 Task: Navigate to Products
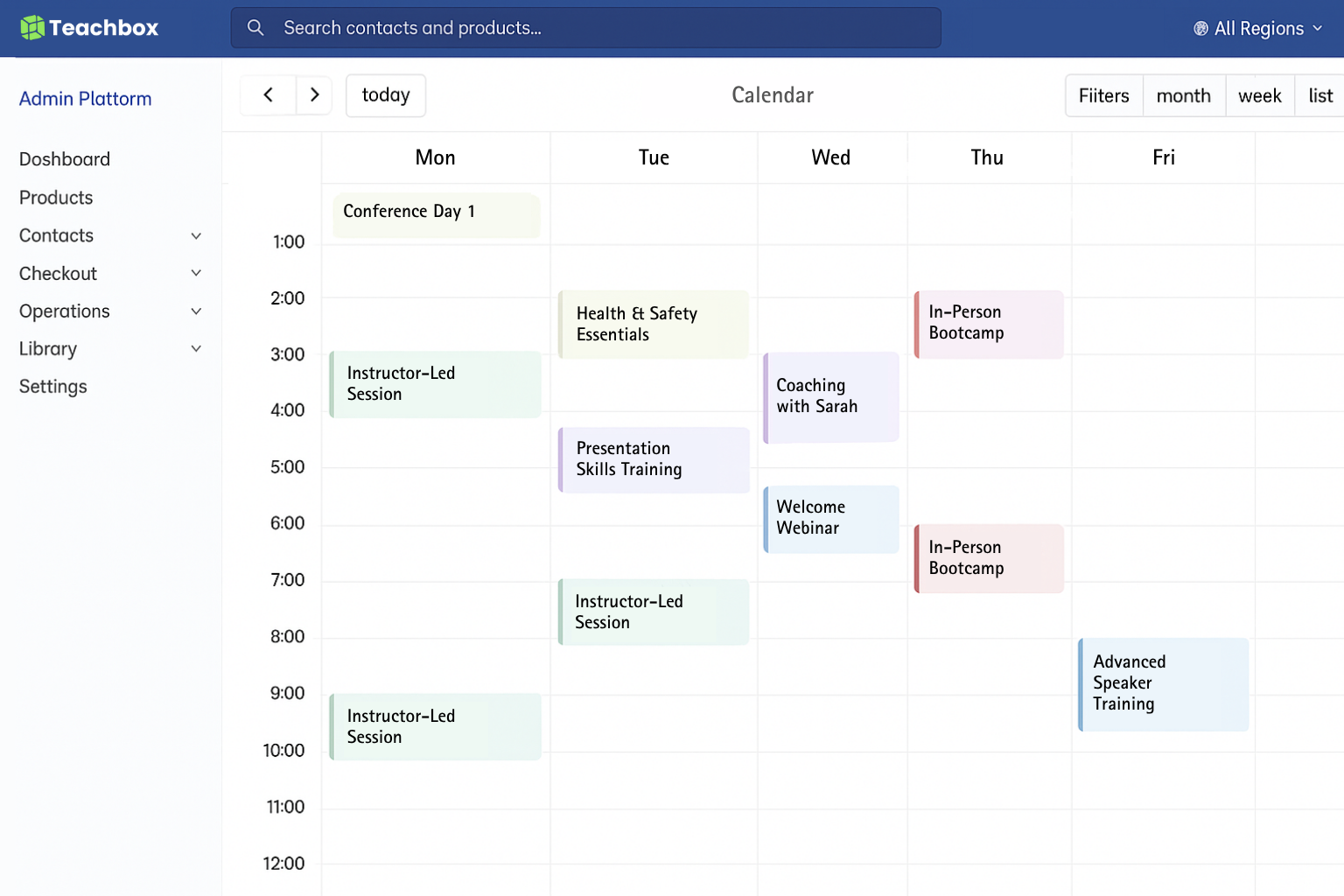56,198
